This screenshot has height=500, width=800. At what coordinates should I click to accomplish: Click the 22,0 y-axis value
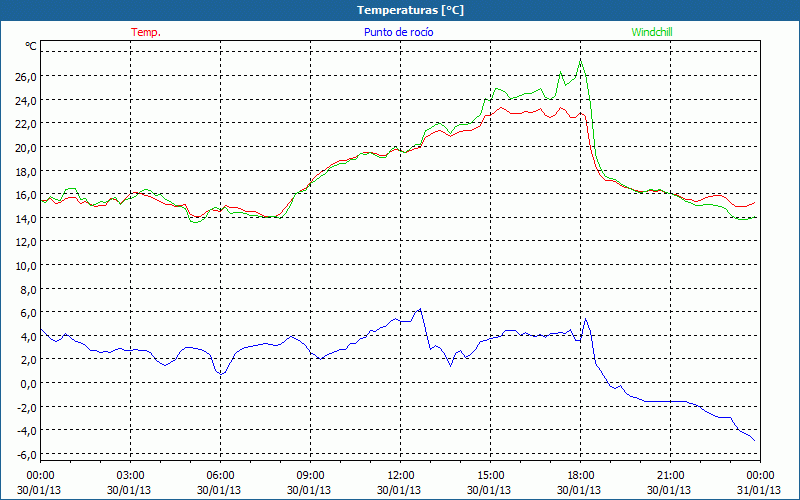coord(27,124)
